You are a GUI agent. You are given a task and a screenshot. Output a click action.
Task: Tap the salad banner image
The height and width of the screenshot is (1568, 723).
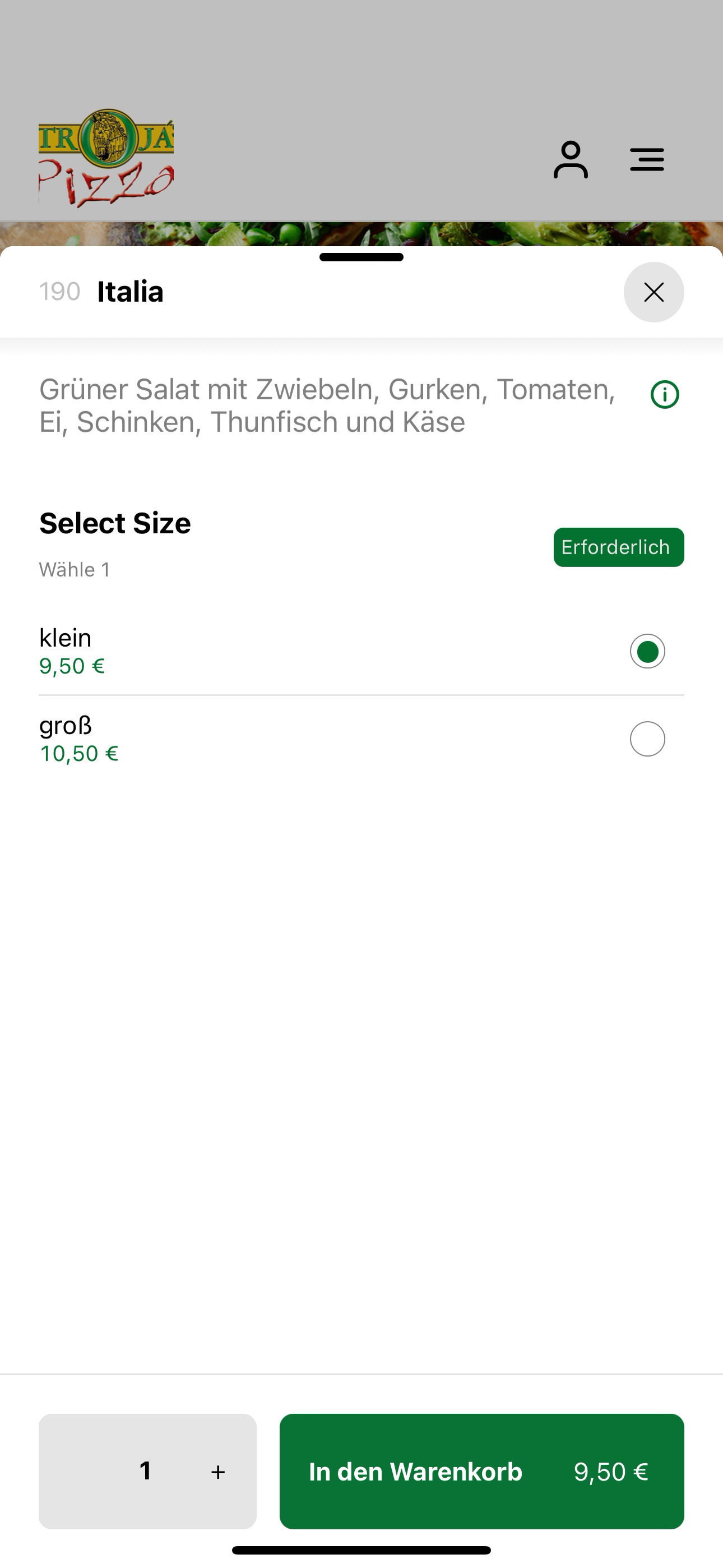click(x=361, y=234)
